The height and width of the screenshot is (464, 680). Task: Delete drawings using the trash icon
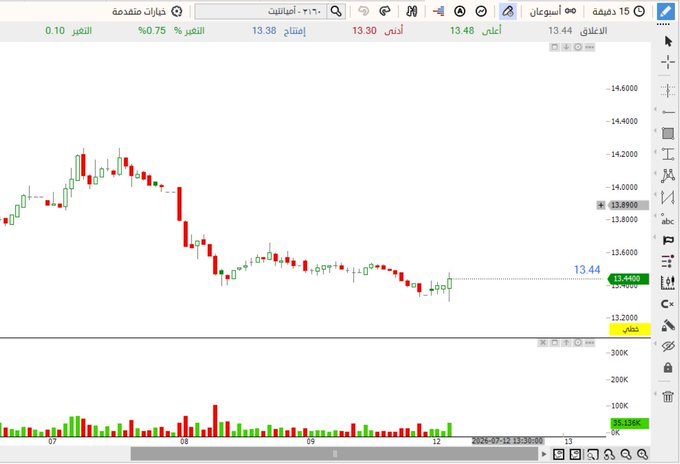pyautogui.click(x=668, y=396)
